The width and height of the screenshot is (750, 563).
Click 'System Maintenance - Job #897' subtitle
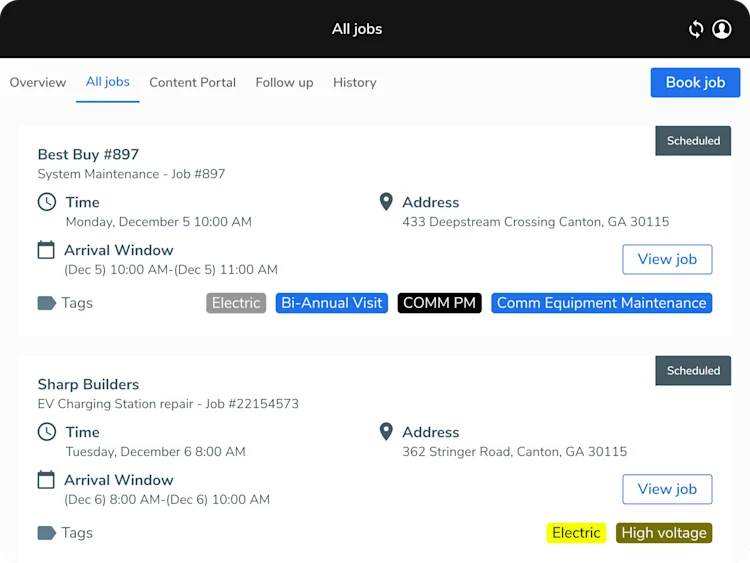pyautogui.click(x=131, y=174)
